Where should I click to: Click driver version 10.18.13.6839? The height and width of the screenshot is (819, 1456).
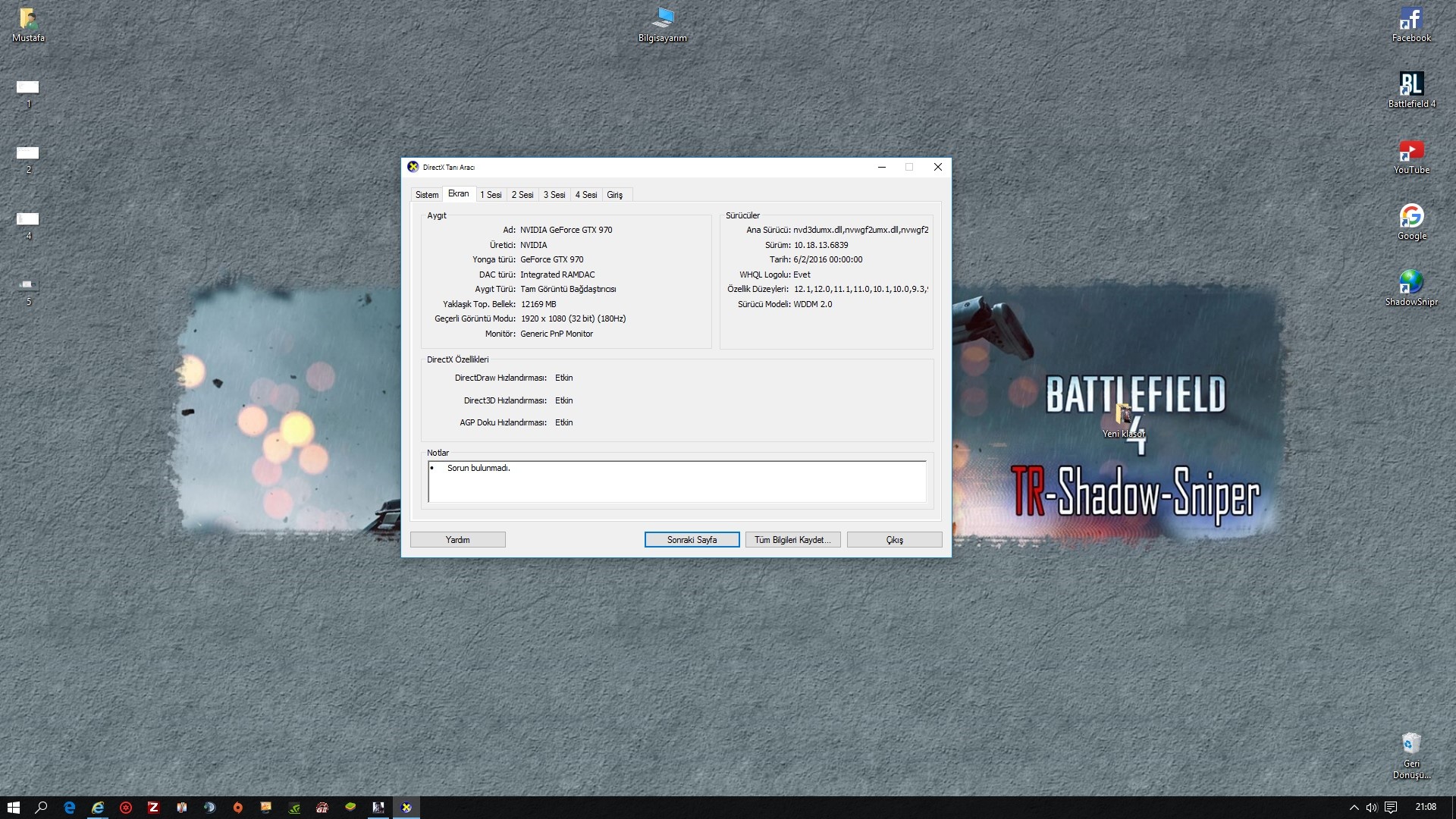coord(821,245)
